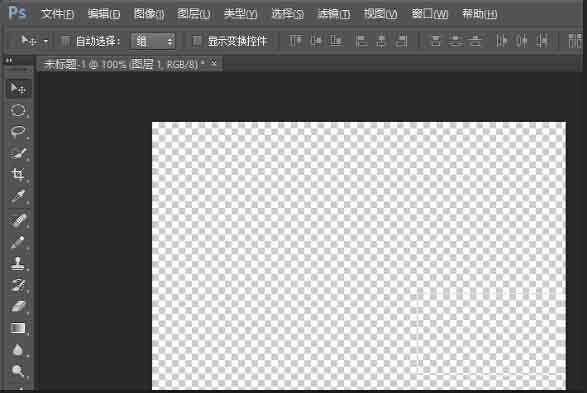Open the 文件(F) menu
Image resolution: width=587 pixels, height=393 pixels.
click(57, 14)
